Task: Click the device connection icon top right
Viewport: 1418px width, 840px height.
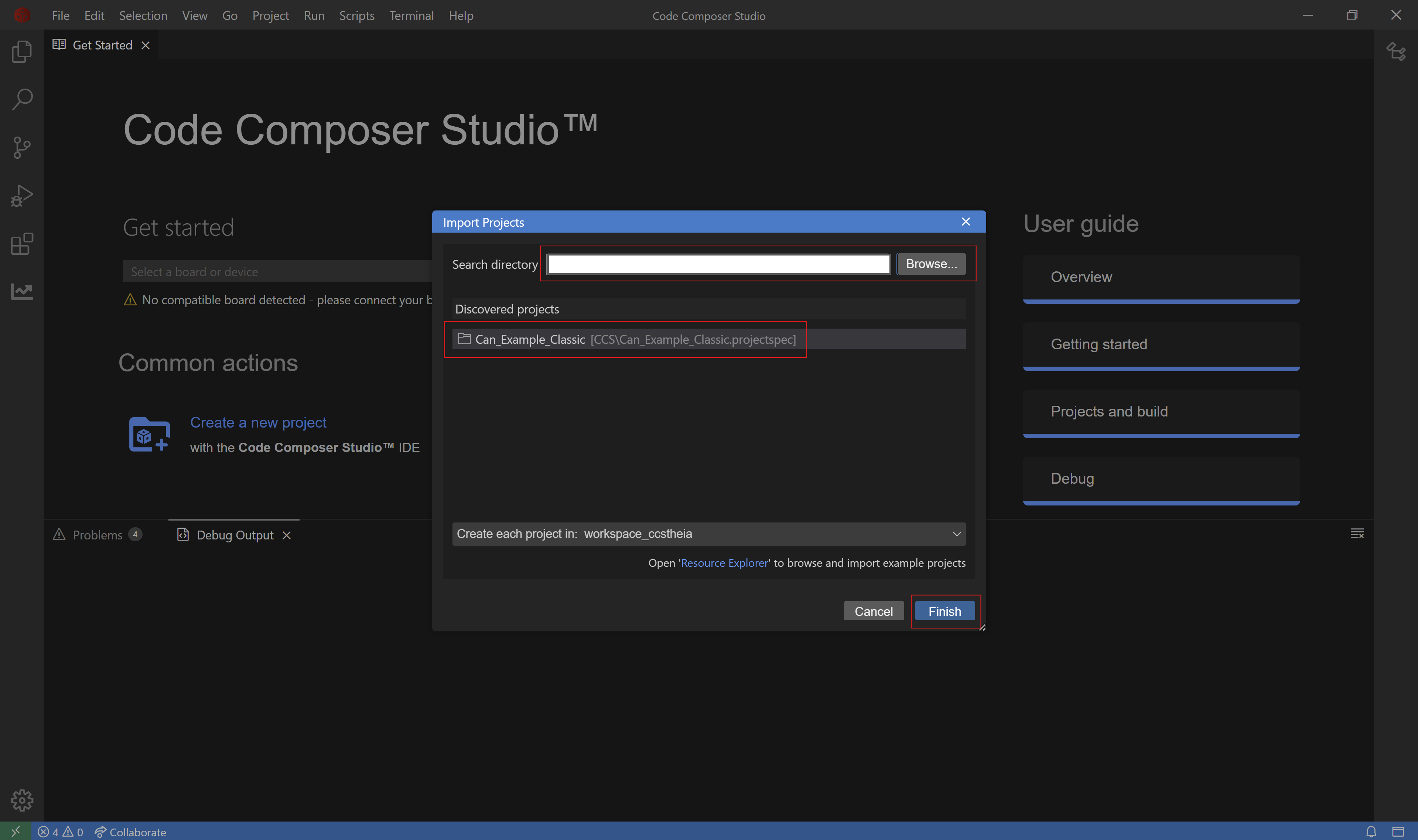Action: pos(1396,52)
